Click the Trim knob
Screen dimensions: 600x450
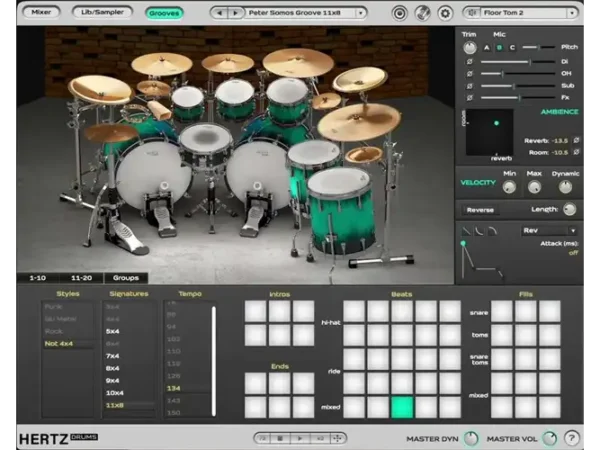pos(470,48)
